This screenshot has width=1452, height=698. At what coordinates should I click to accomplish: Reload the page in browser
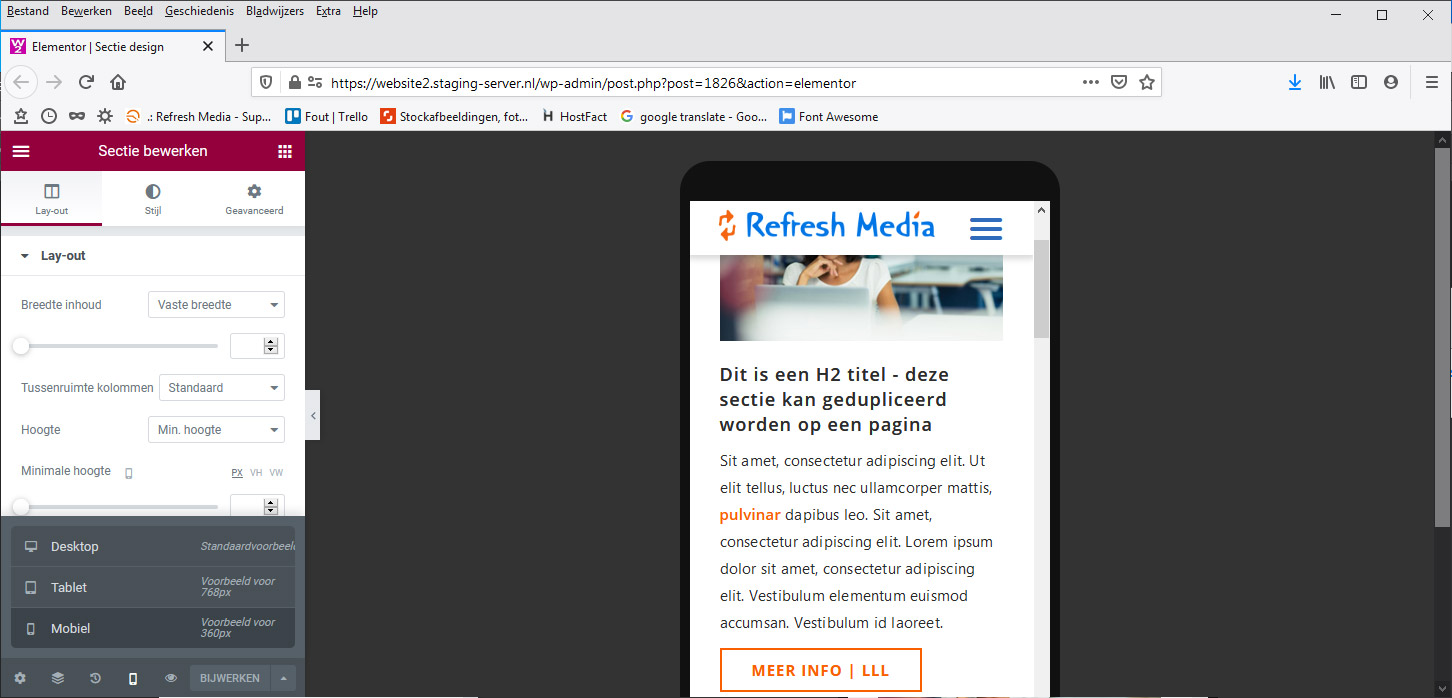coord(87,83)
